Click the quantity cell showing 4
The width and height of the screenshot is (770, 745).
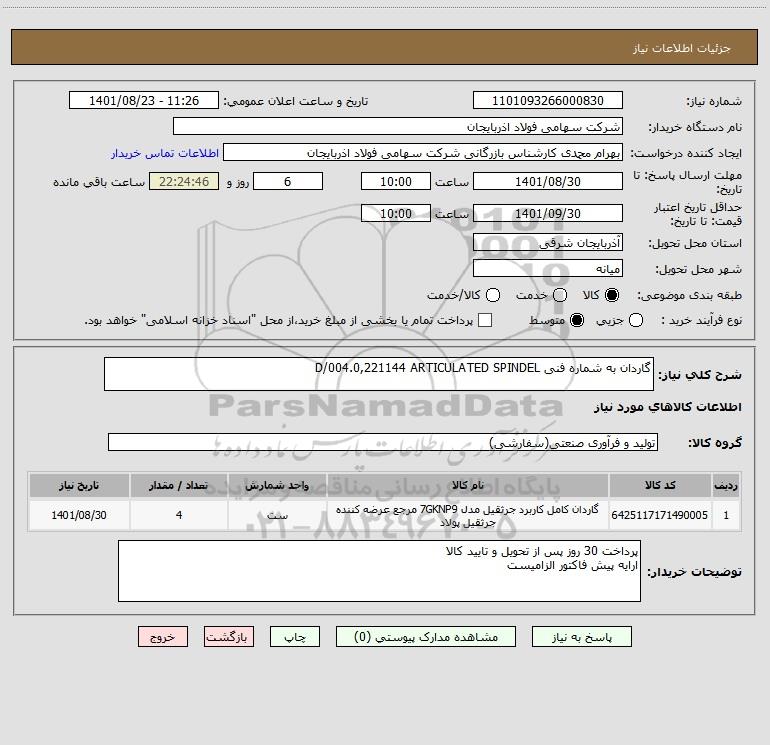[x=179, y=515]
